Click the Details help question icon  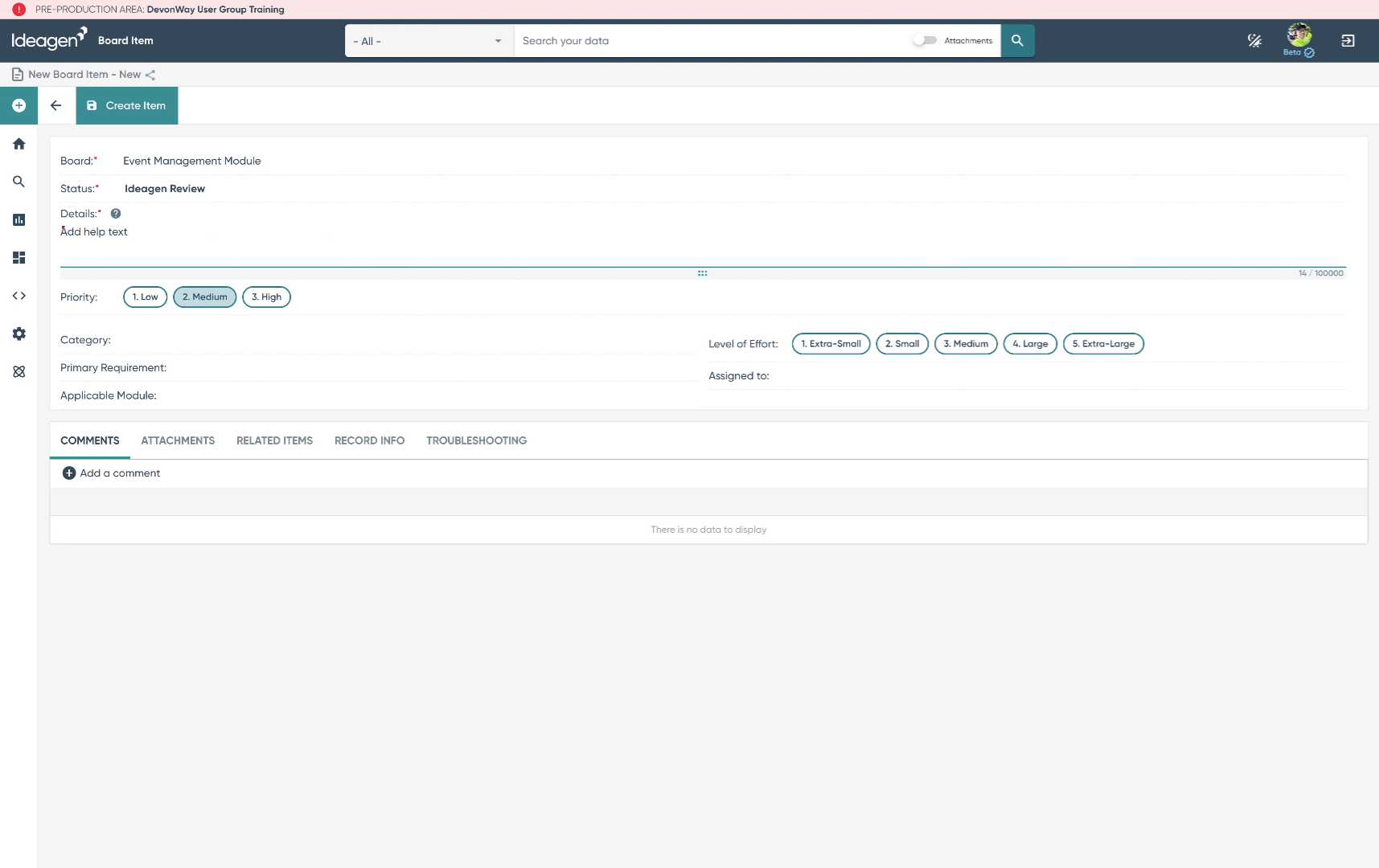[x=116, y=214]
